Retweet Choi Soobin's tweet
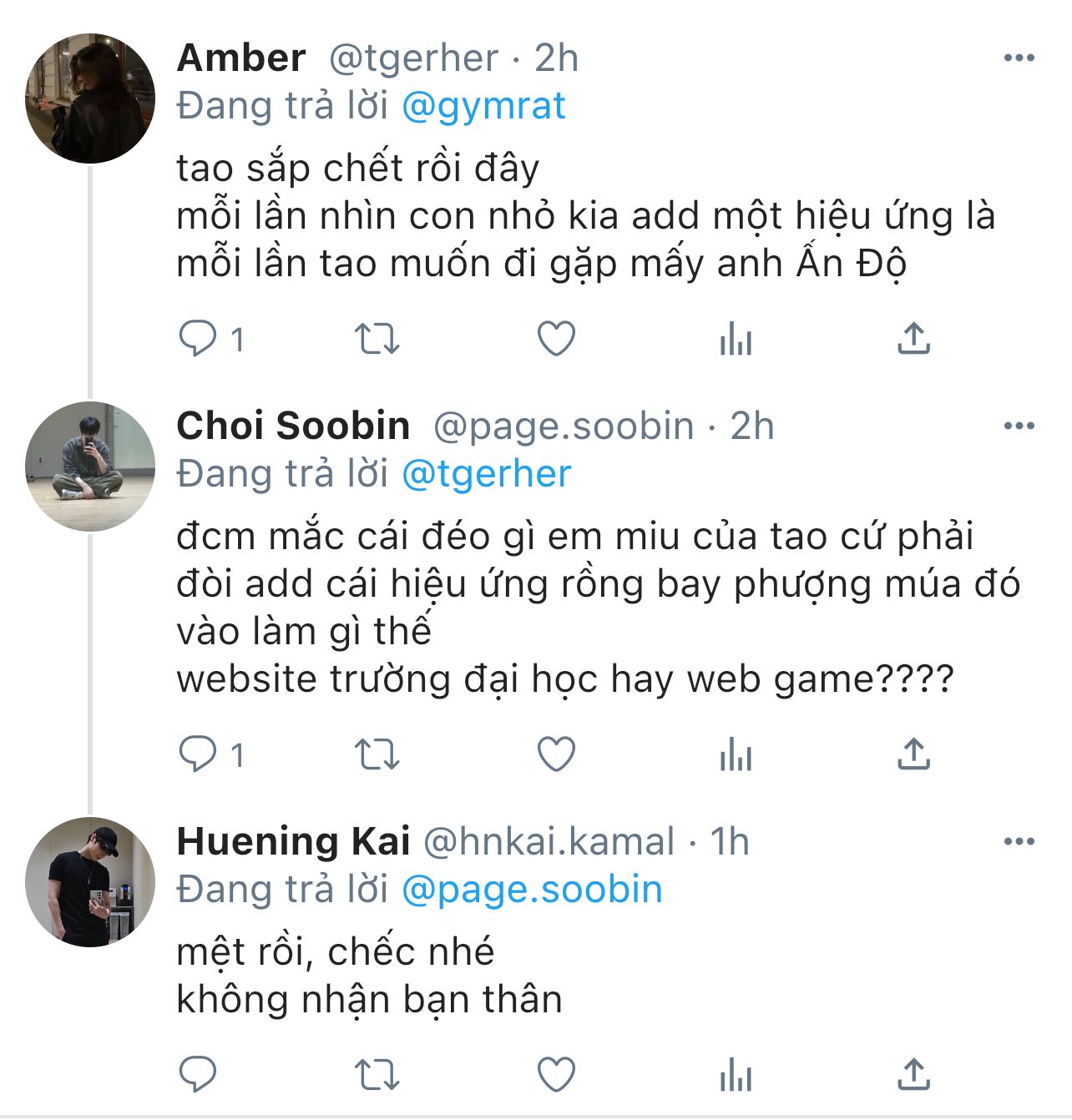The width and height of the screenshot is (1072, 1120). coord(377,754)
